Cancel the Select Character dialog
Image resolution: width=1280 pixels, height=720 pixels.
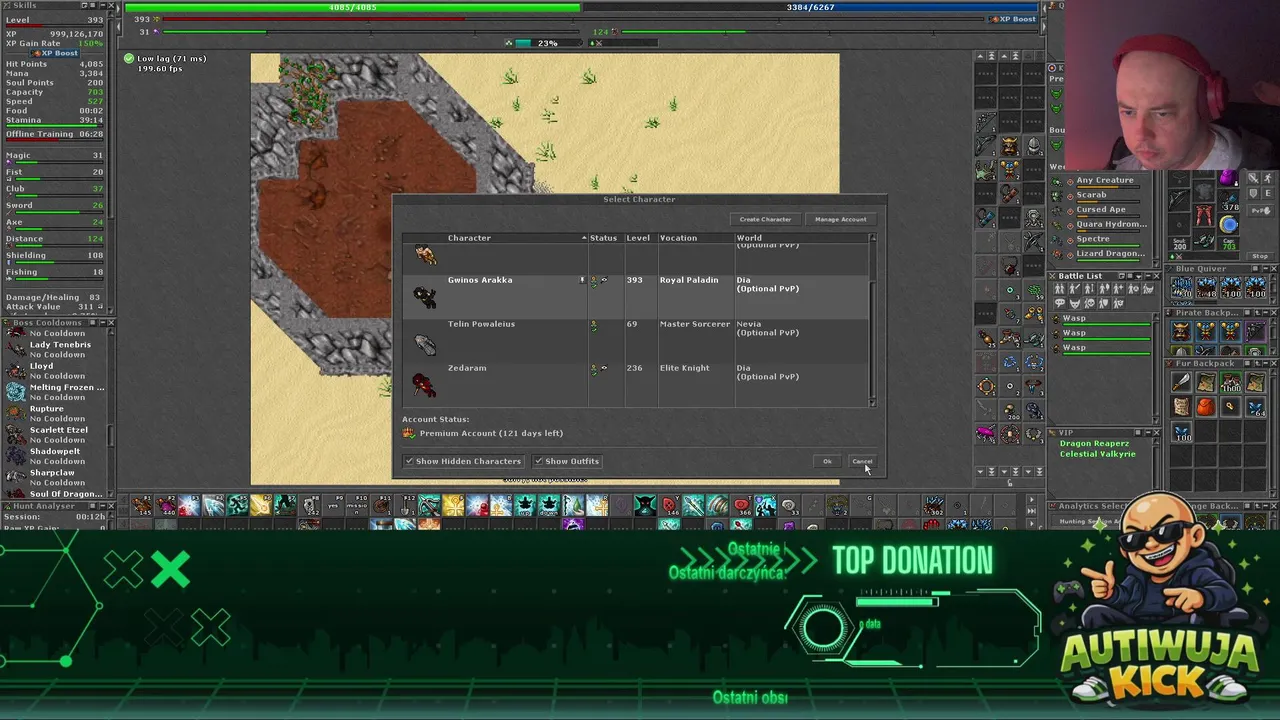(x=862, y=461)
